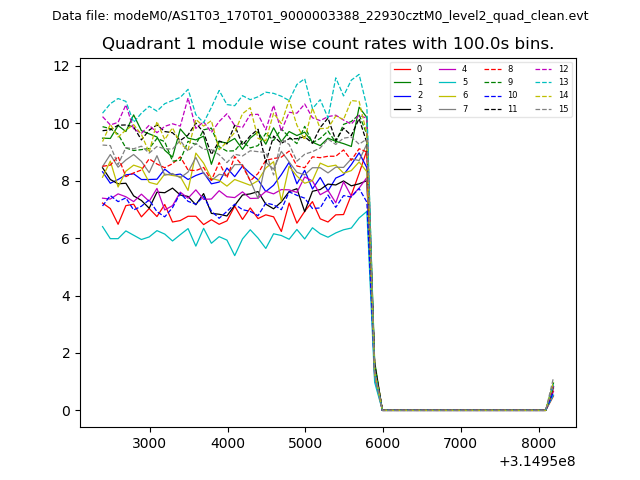Click the y-axis tick label 12
Viewport: 640px width, 480px height.
point(62,66)
